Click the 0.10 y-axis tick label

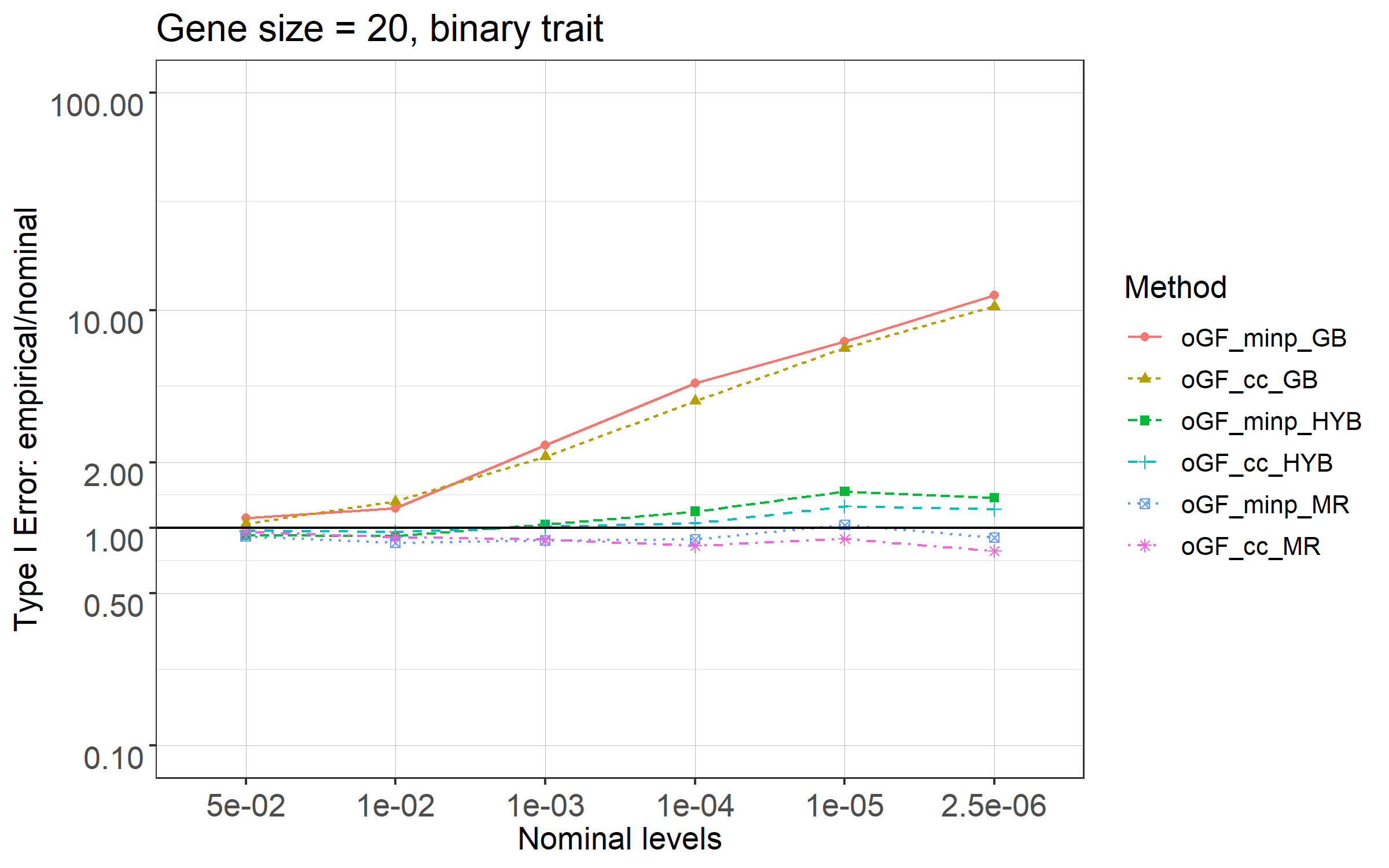click(113, 758)
